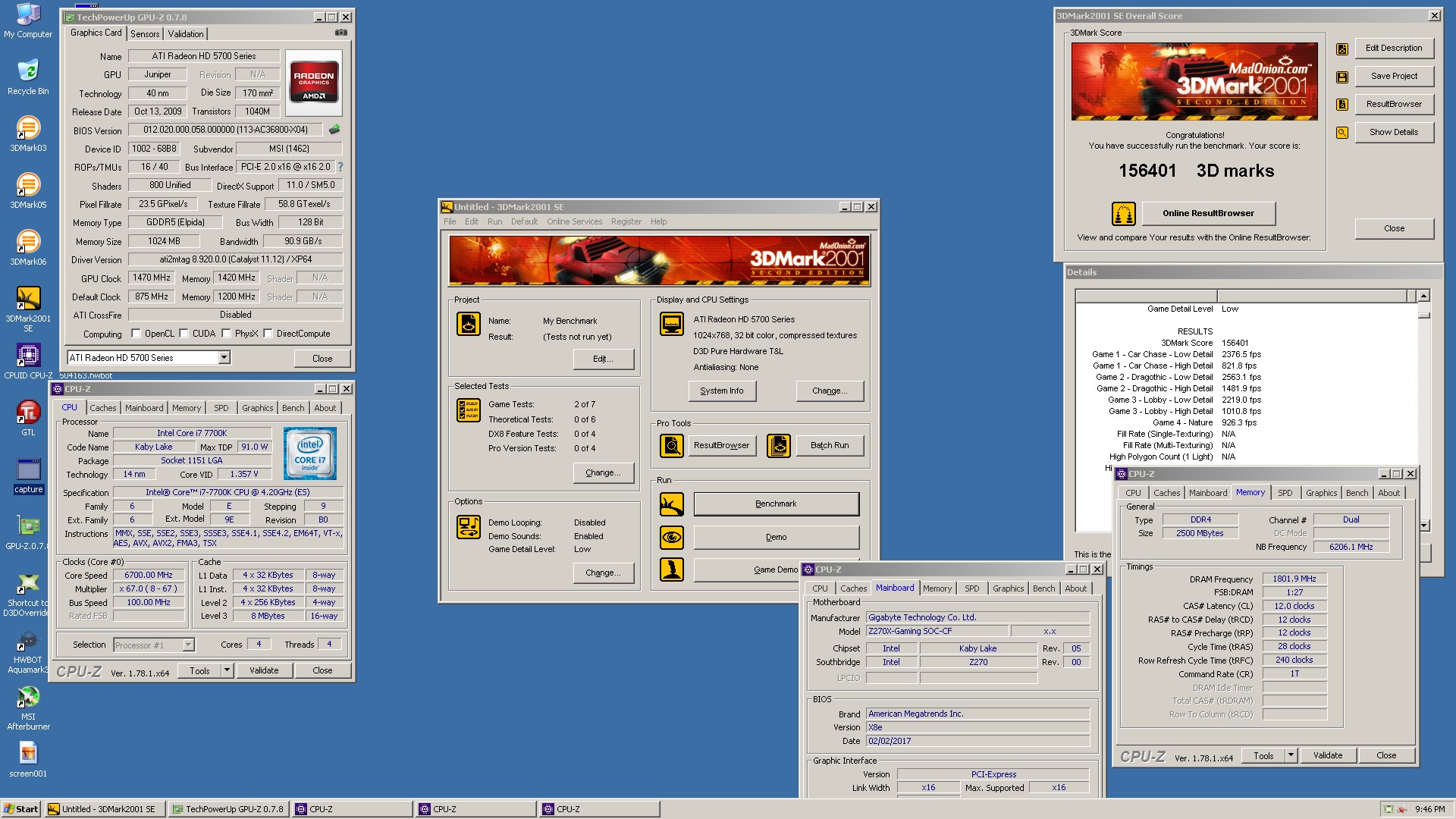Click Change... in Display and CPU Settings
Image resolution: width=1456 pixels, height=819 pixels.
click(x=829, y=391)
